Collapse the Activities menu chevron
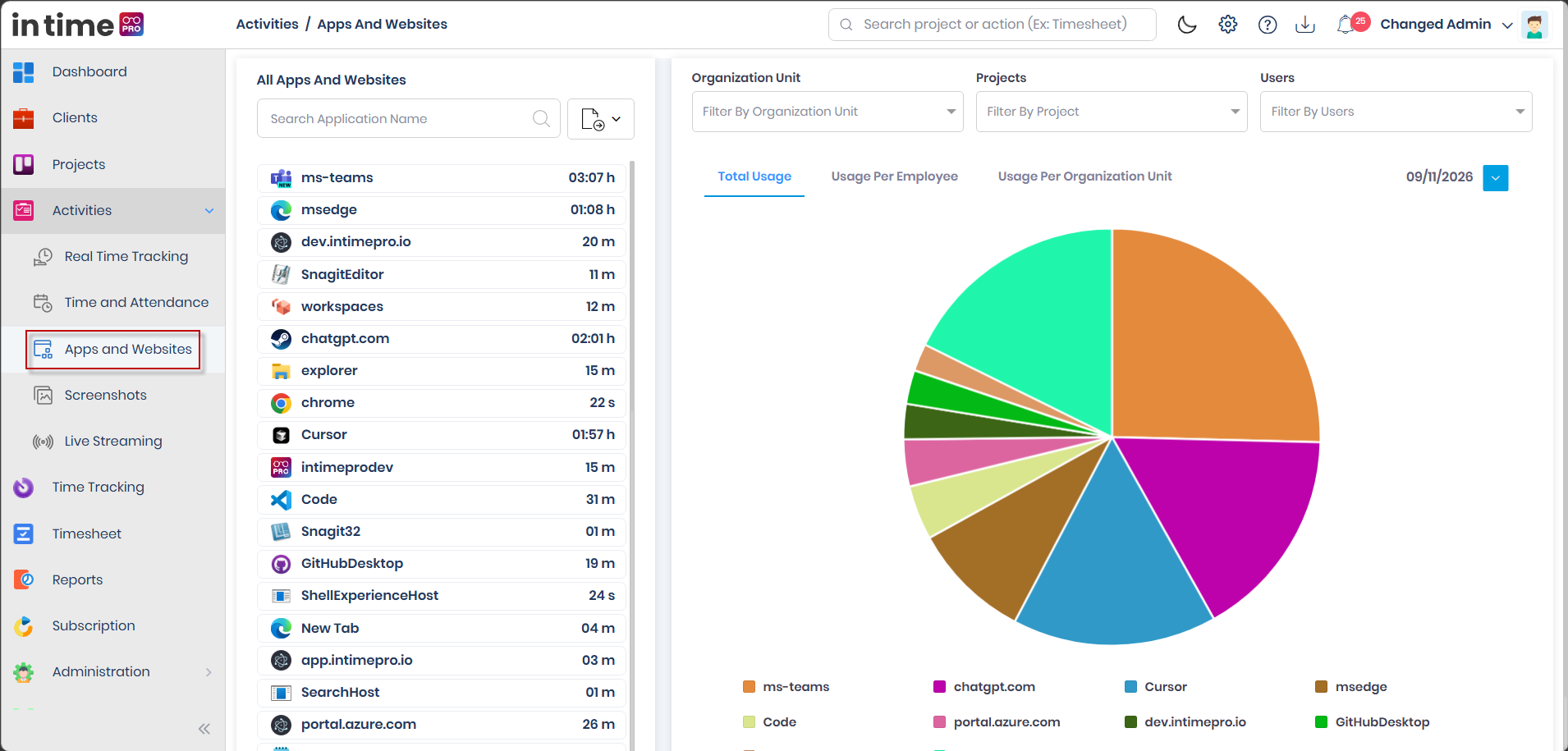Image resolution: width=1568 pixels, height=751 pixels. [x=209, y=211]
